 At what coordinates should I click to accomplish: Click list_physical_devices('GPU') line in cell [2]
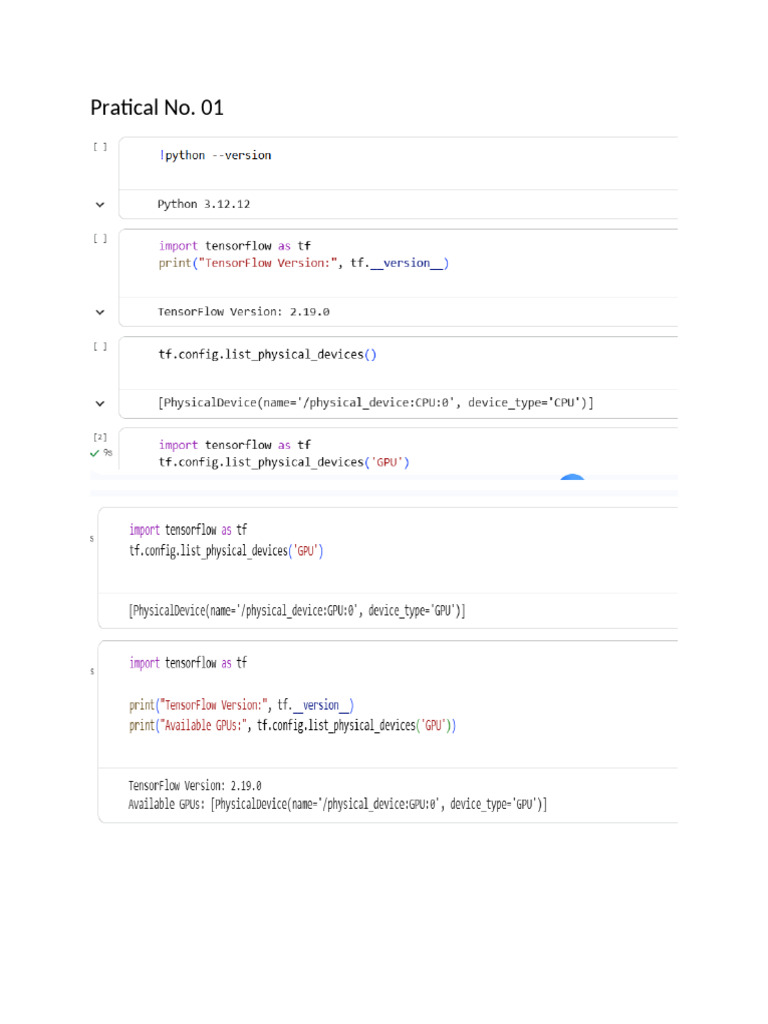284,462
